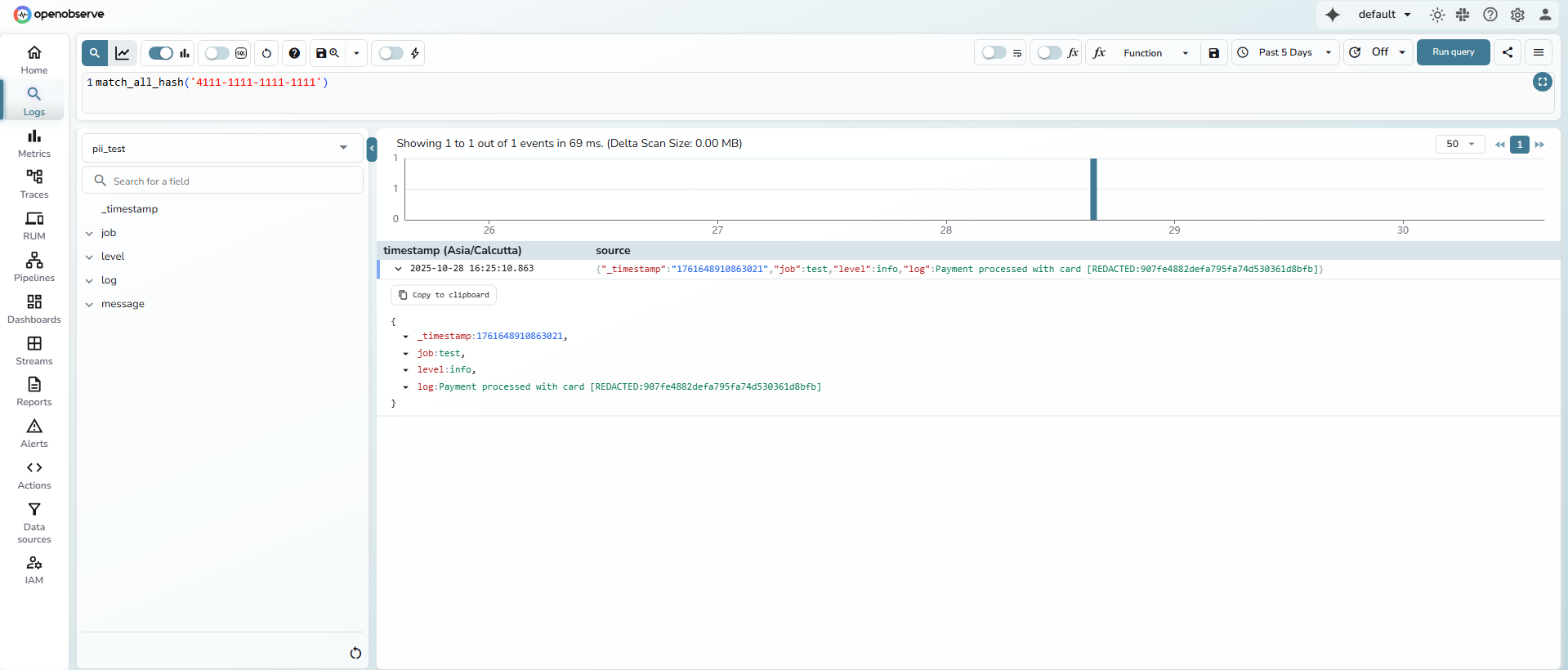
Task: Click Copy to clipboard button
Action: 444,295
